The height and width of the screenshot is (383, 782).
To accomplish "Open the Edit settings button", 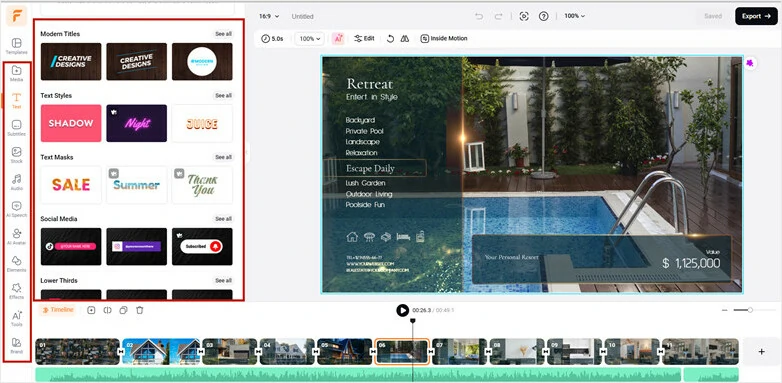I will pos(364,38).
